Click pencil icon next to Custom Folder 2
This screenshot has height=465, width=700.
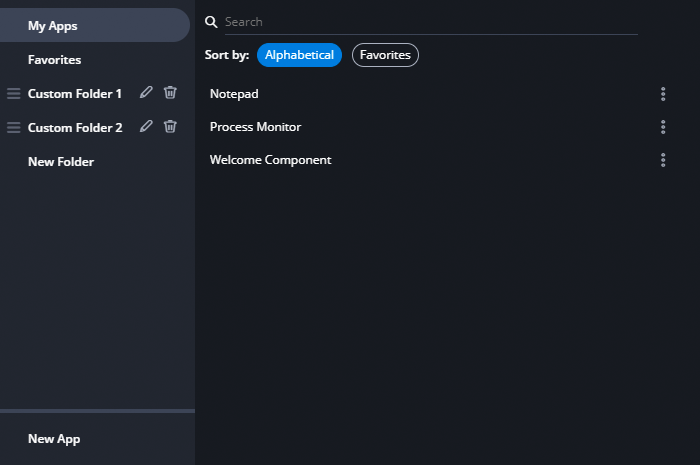(x=146, y=126)
